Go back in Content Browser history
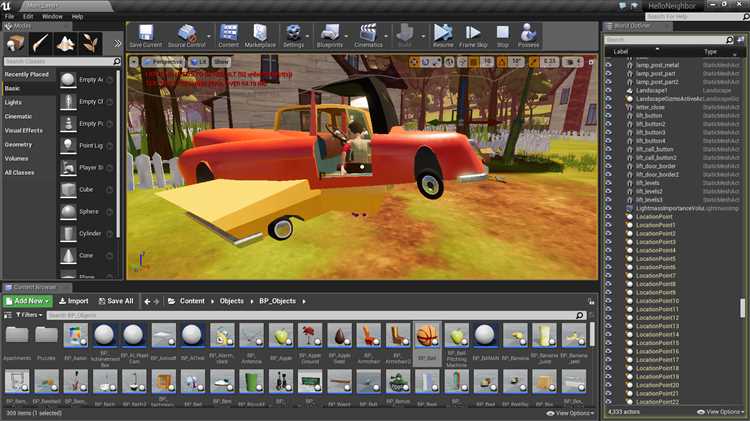 147,301
